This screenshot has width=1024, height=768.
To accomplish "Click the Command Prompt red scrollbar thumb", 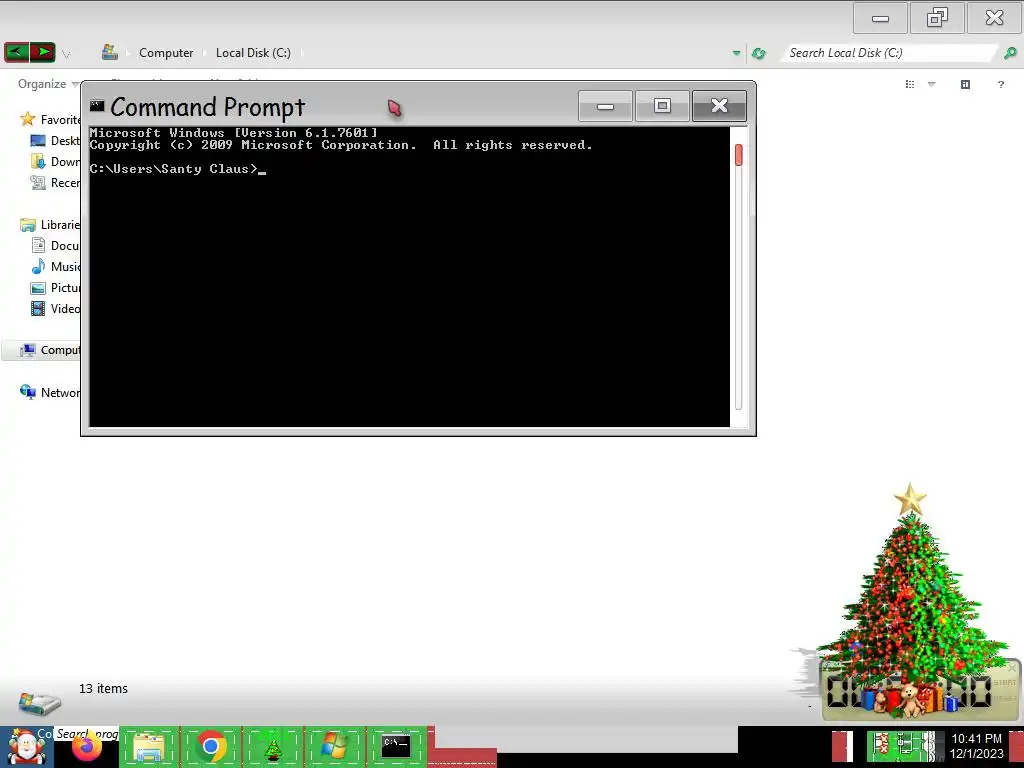I will tap(739, 155).
